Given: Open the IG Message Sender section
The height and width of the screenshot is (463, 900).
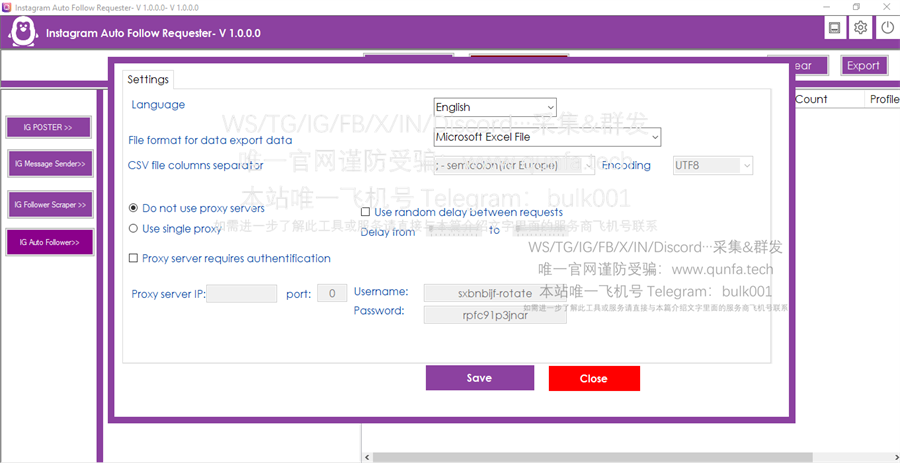Looking at the screenshot, I should pyautogui.click(x=50, y=164).
